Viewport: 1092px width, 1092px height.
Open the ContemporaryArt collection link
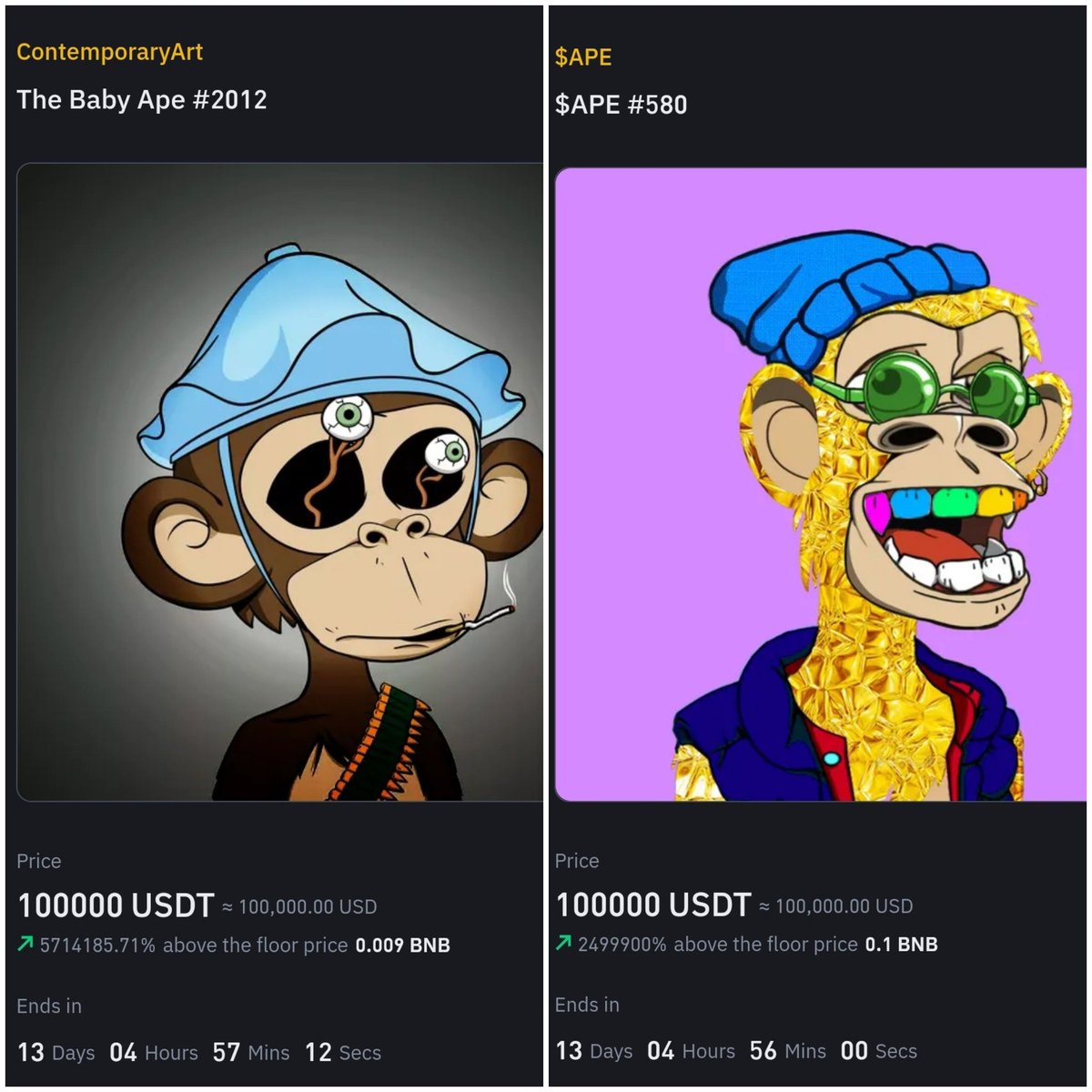(109, 52)
